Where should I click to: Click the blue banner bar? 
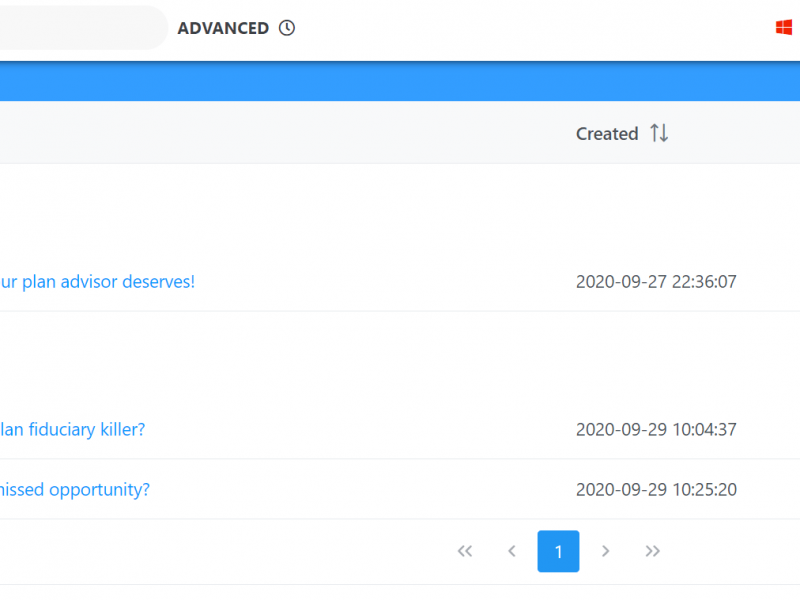pyautogui.click(x=400, y=82)
